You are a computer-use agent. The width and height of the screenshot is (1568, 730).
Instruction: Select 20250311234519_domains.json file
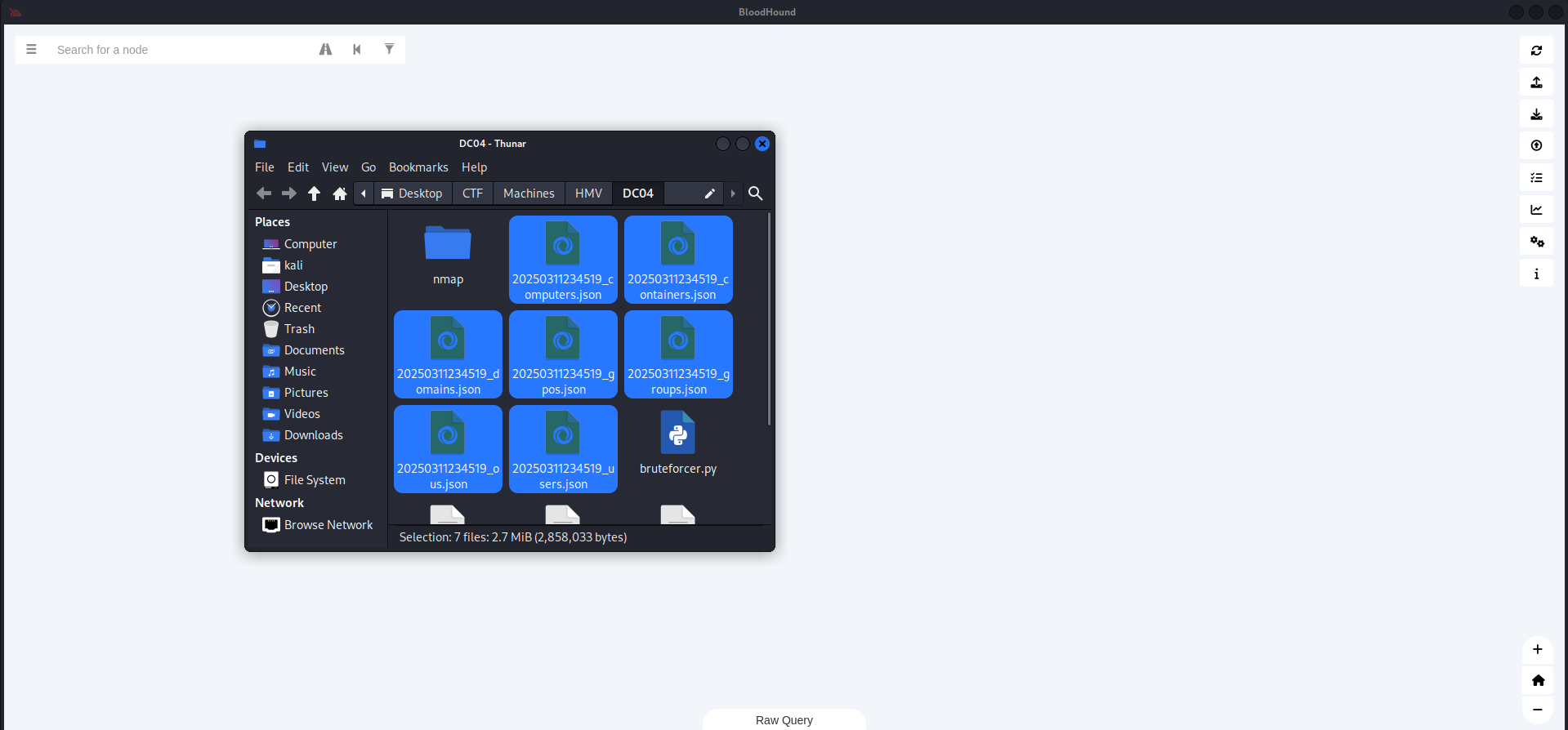(448, 354)
